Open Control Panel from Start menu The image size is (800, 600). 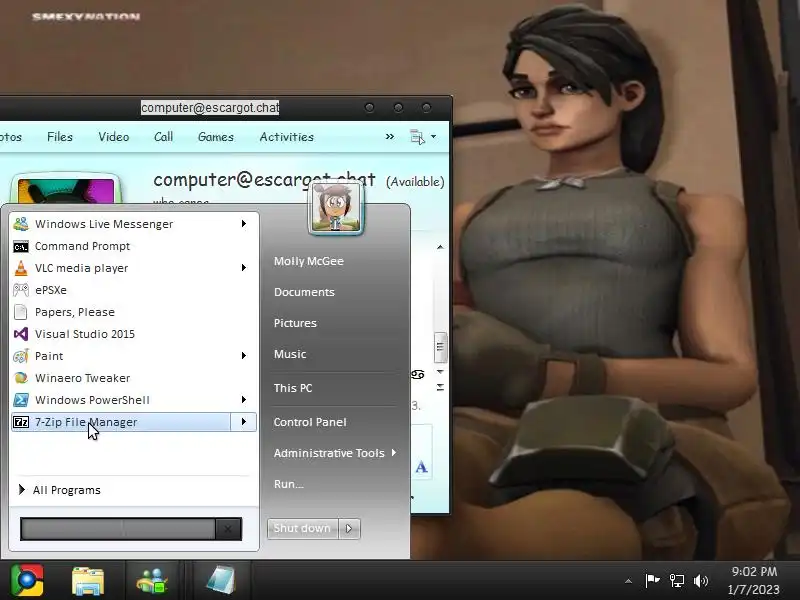pyautogui.click(x=310, y=422)
